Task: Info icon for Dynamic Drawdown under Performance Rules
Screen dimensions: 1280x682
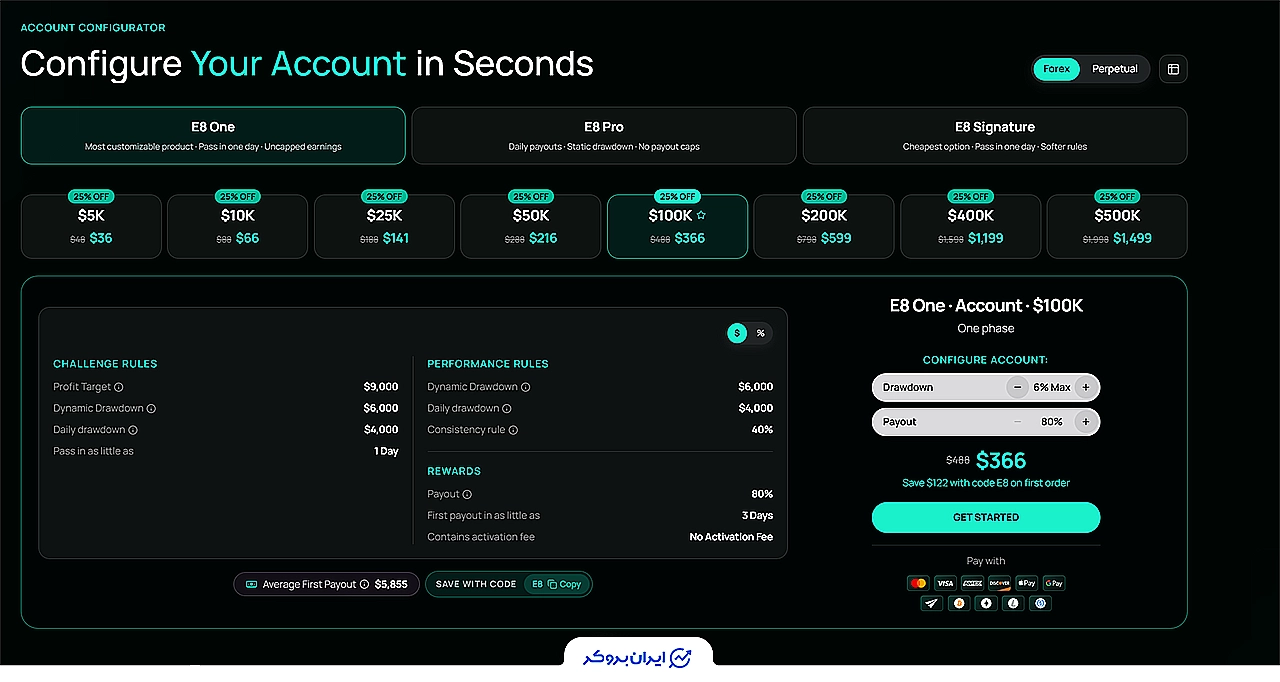Action: click(x=525, y=387)
